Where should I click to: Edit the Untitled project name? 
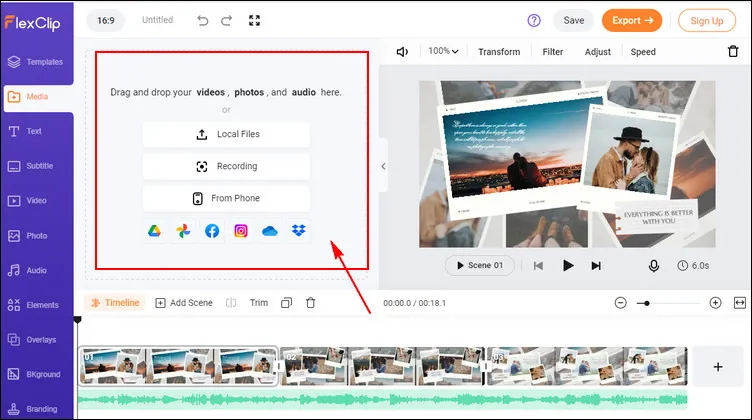point(157,20)
